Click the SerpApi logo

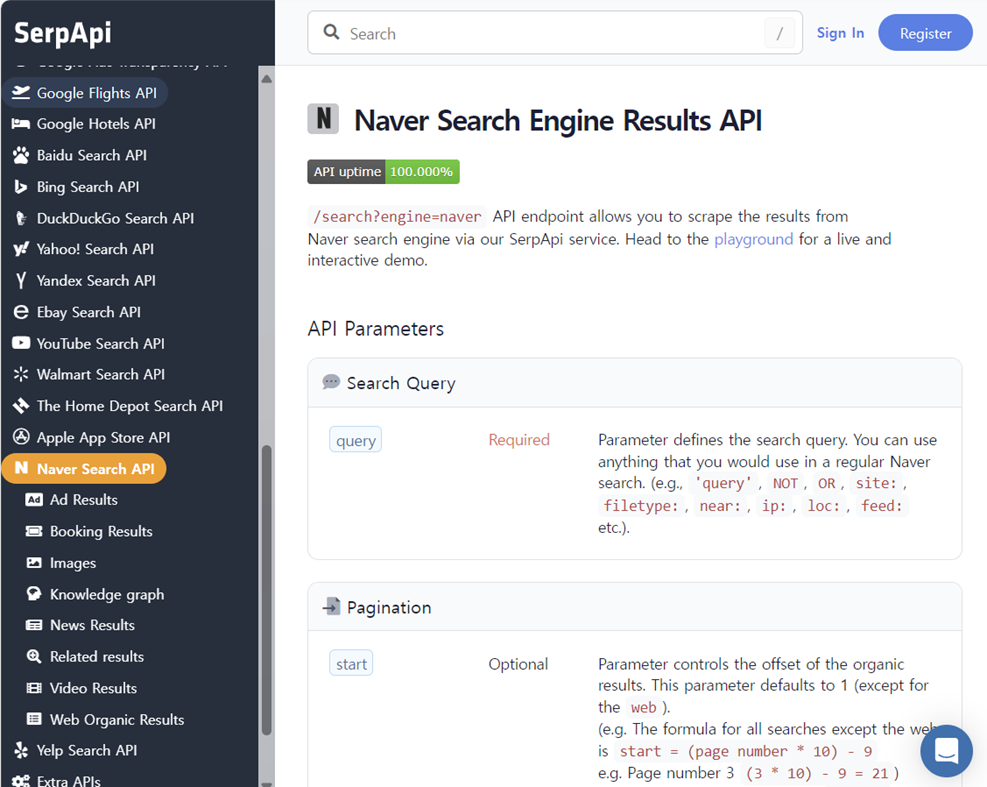coord(63,33)
